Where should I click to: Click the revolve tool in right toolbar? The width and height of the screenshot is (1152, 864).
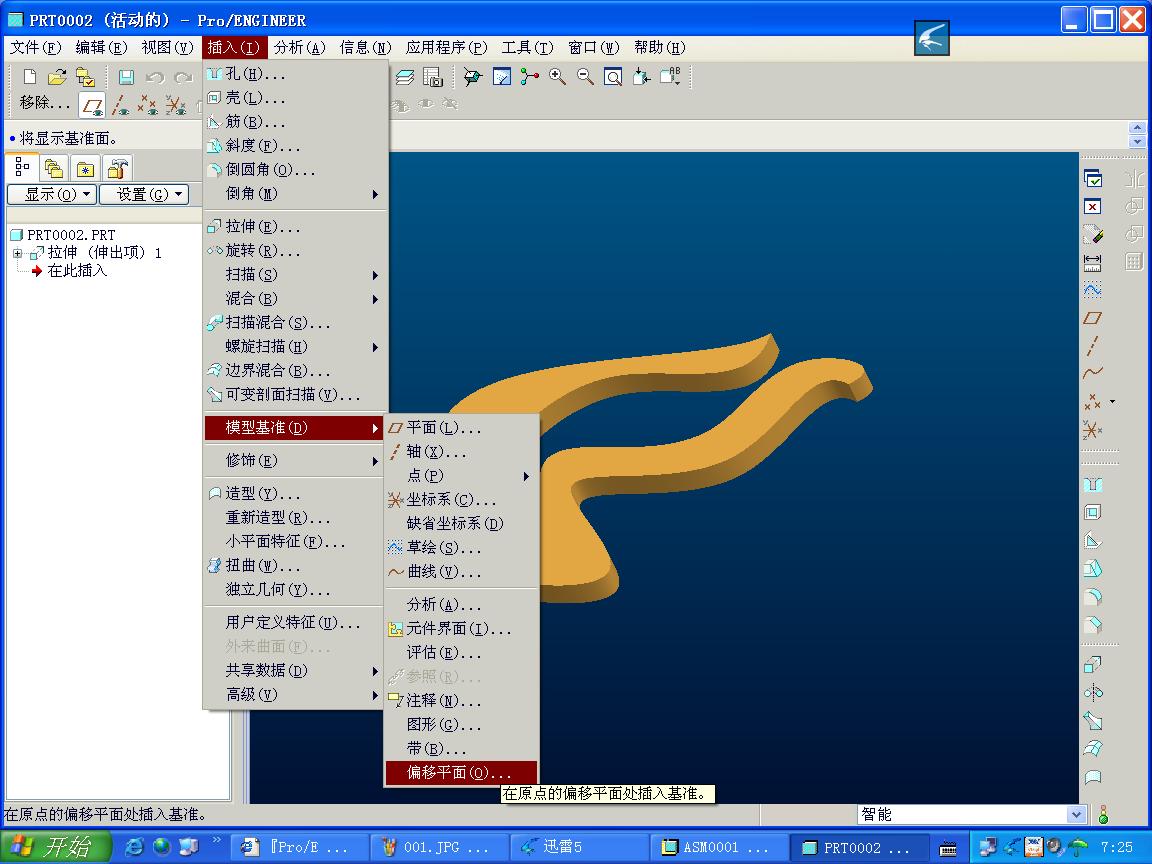click(x=1092, y=693)
